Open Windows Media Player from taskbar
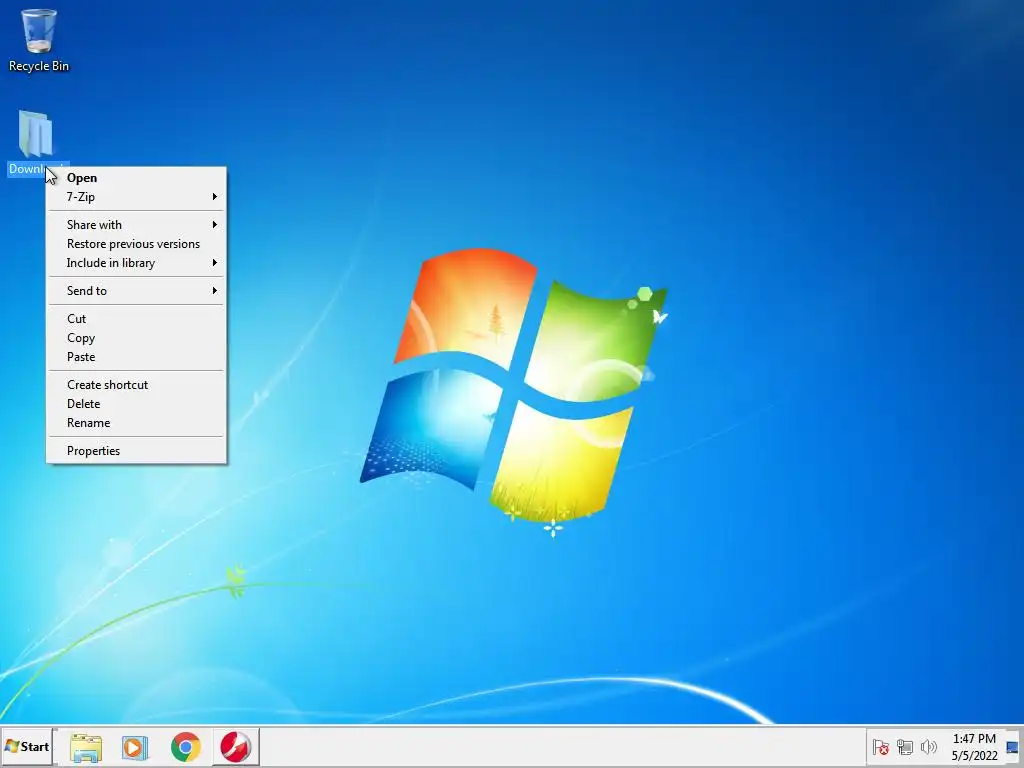 135,747
